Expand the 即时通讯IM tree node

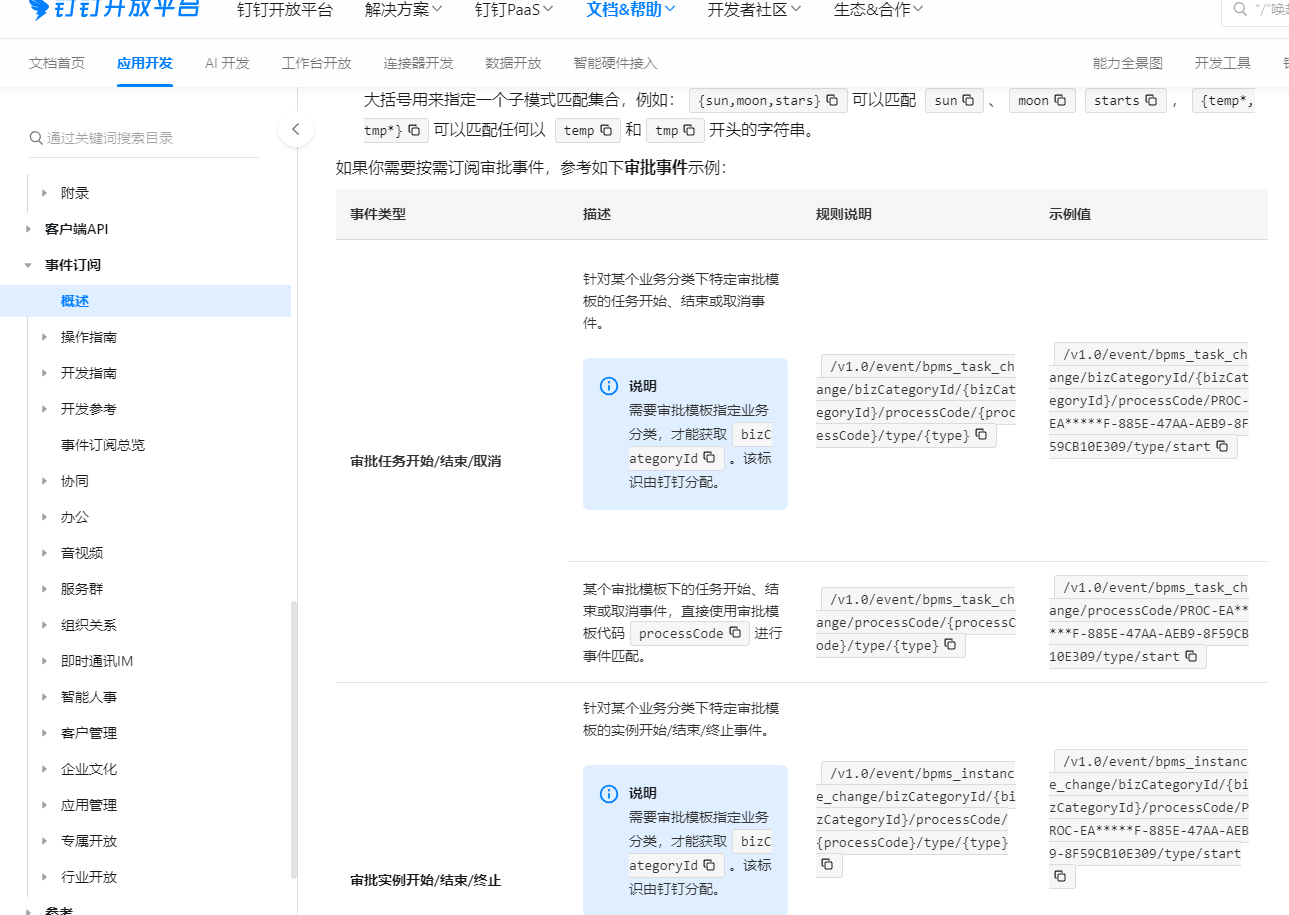(44, 661)
